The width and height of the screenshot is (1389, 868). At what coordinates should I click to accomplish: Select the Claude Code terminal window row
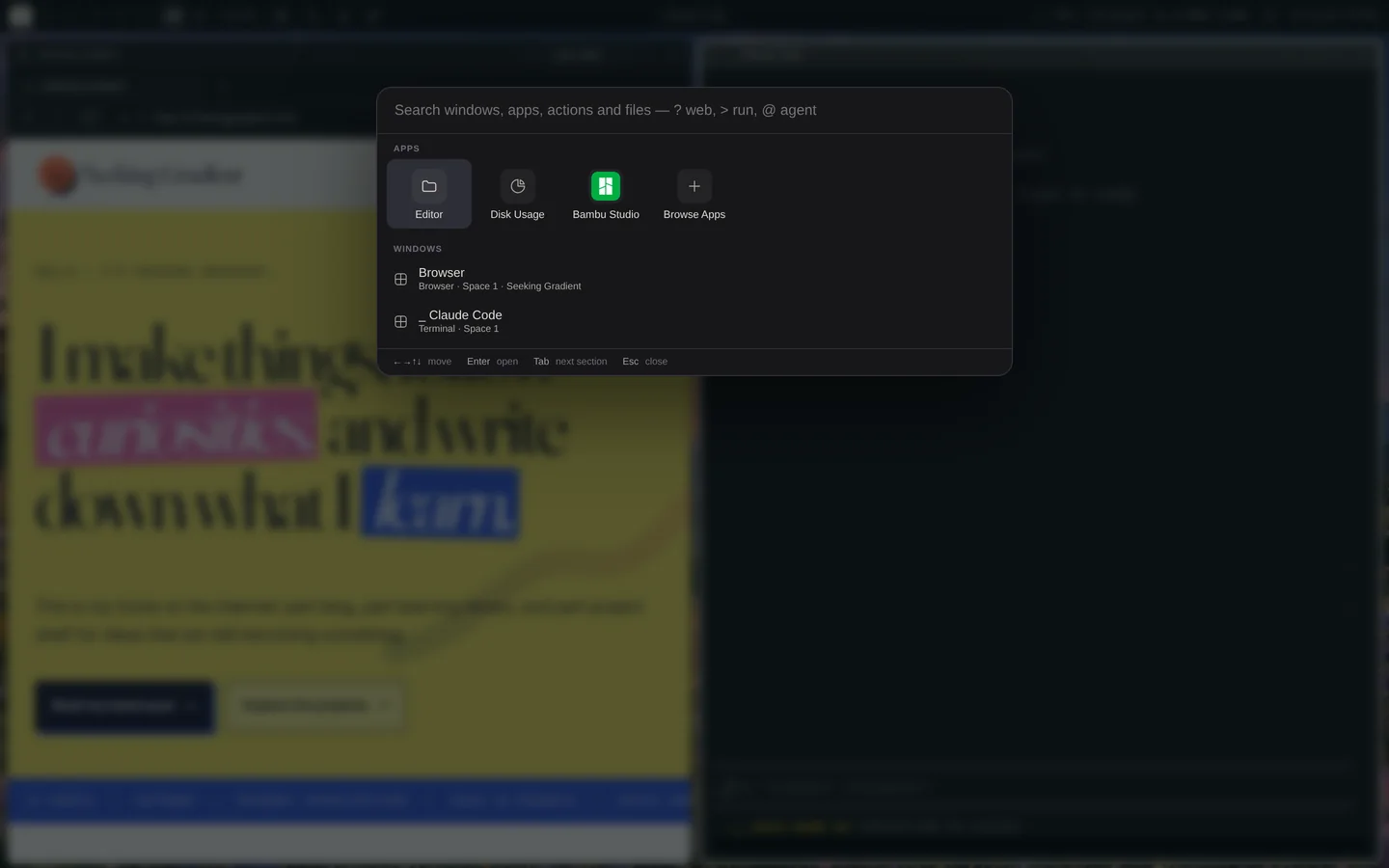click(x=694, y=321)
